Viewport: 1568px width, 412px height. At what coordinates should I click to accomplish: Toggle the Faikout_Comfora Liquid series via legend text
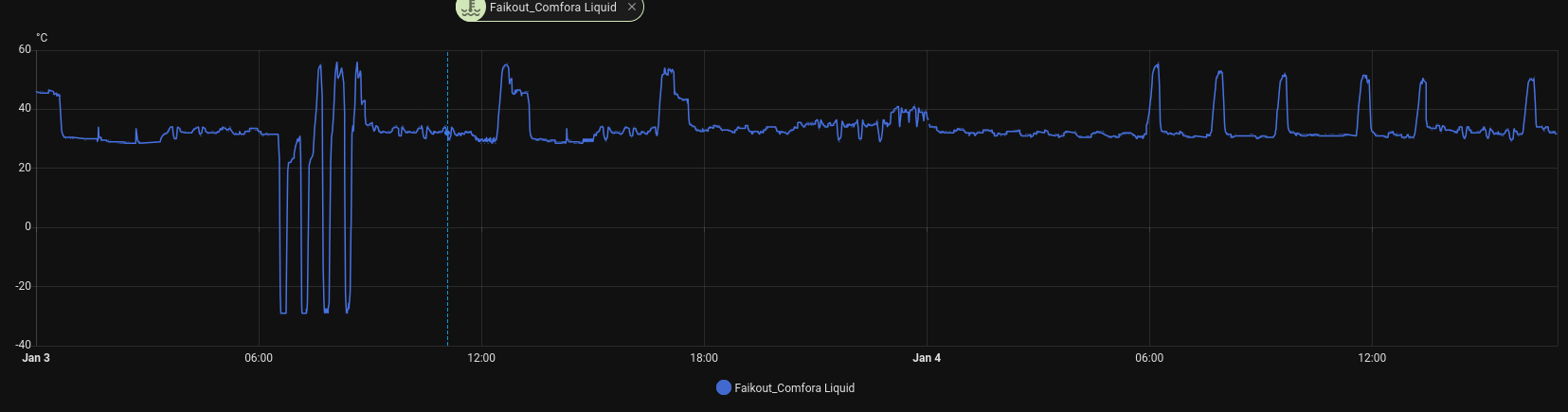click(794, 387)
